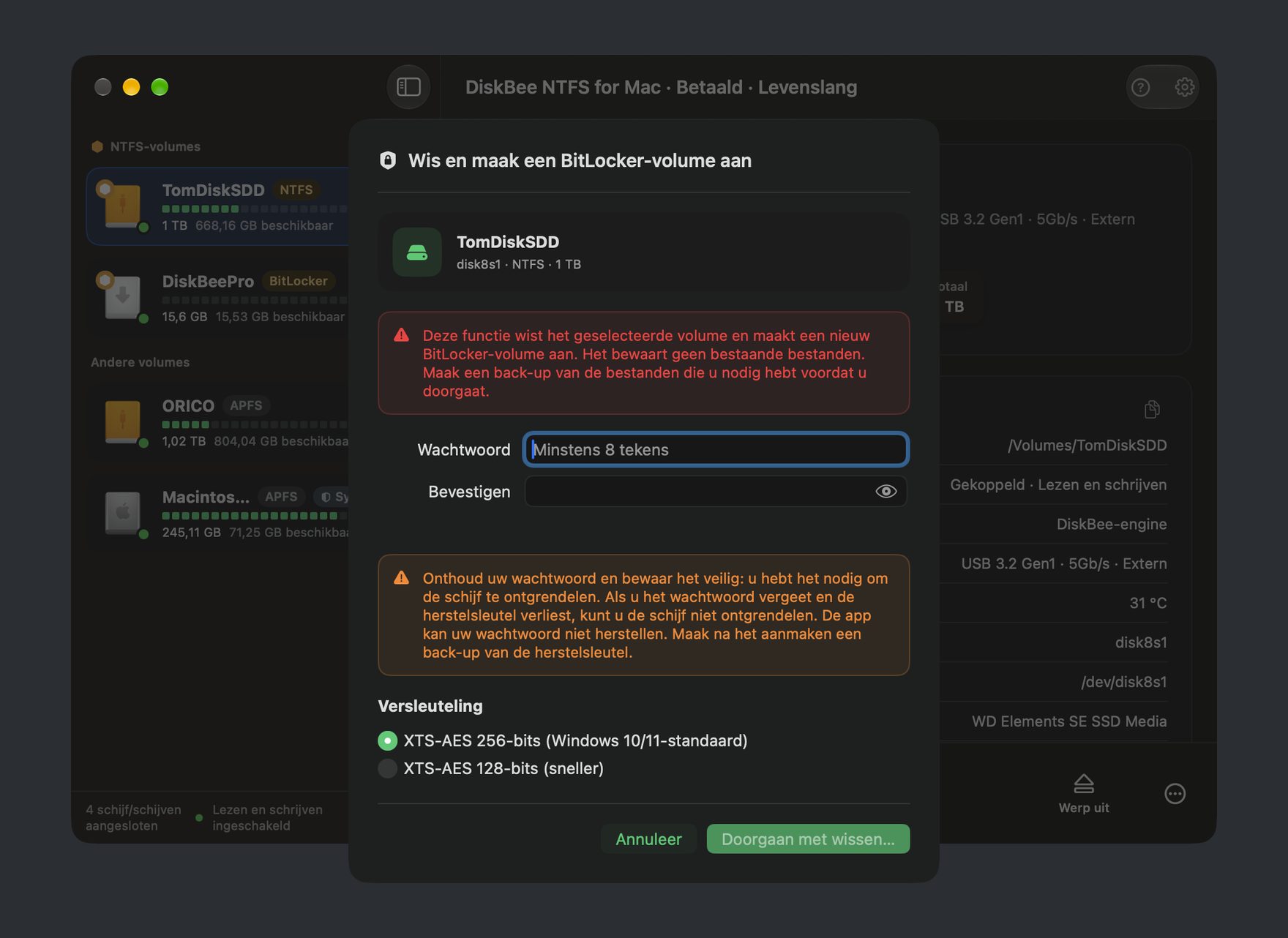Open settings gear icon

pyautogui.click(x=1184, y=88)
